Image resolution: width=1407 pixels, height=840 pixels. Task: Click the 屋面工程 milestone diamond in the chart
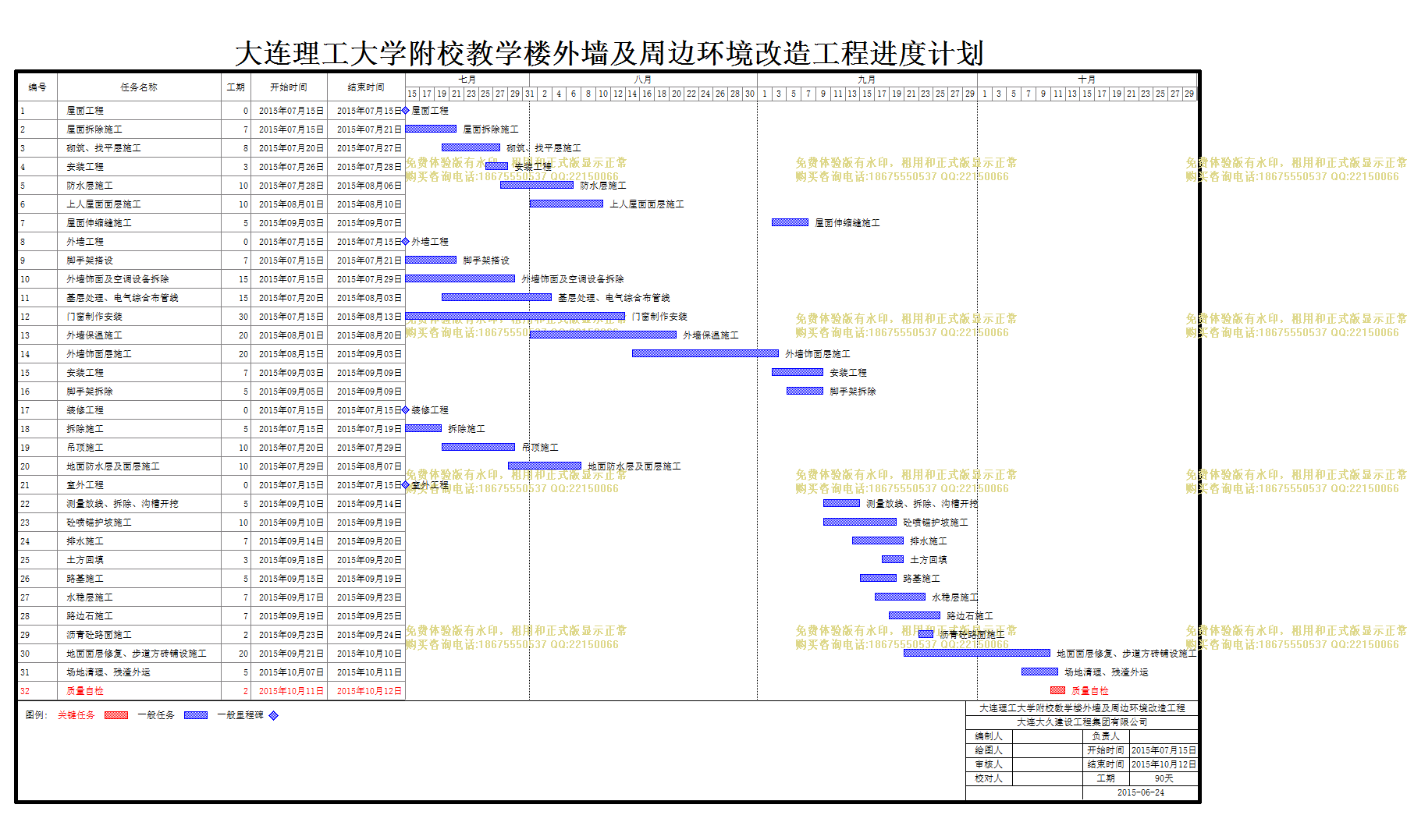click(x=406, y=111)
